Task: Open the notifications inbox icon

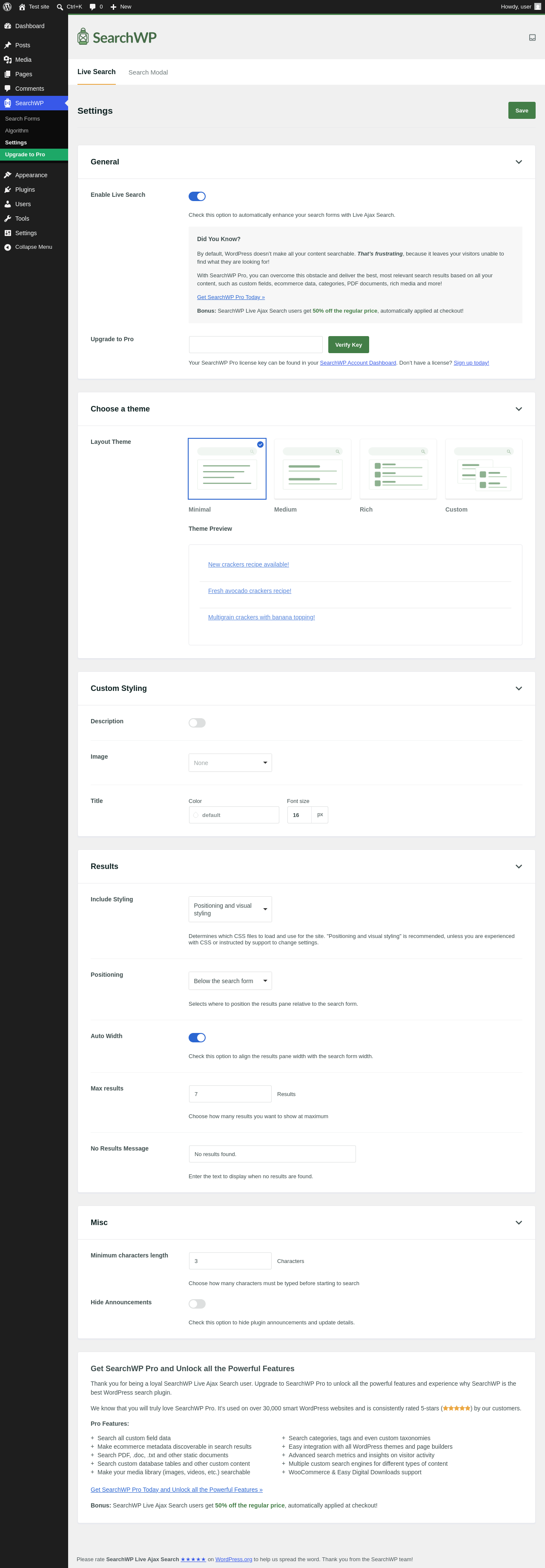Action: 532,38
